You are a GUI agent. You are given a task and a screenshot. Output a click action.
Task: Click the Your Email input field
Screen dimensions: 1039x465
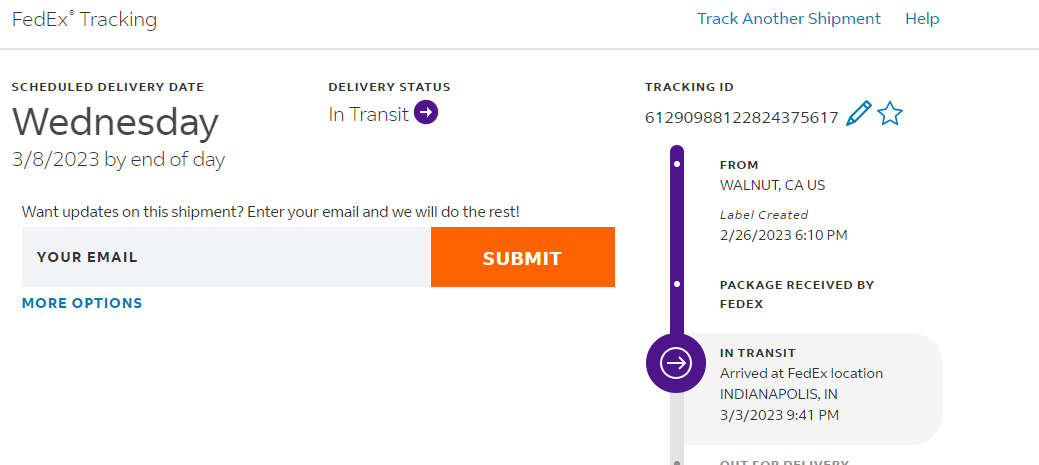pyautogui.click(x=226, y=257)
